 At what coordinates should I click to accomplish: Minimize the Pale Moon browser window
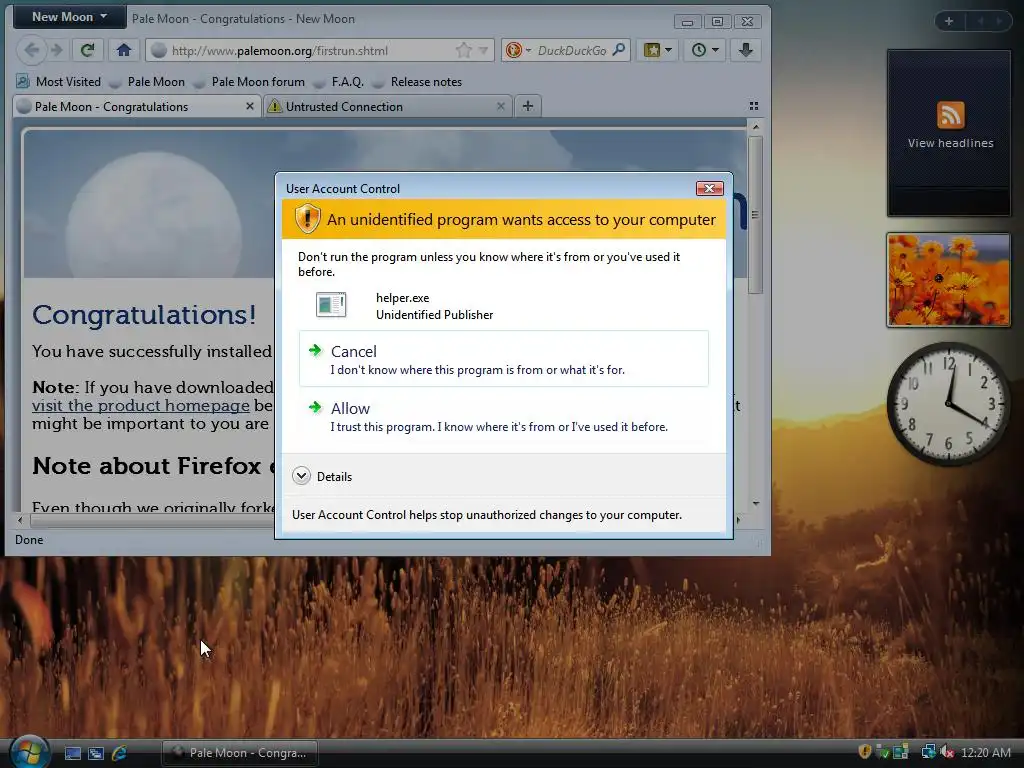(x=687, y=22)
